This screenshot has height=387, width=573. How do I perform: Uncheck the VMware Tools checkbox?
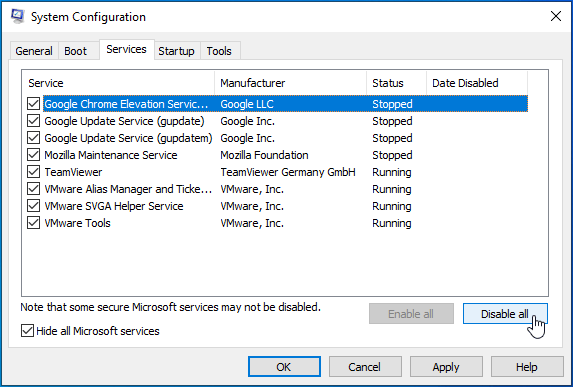pos(34,223)
